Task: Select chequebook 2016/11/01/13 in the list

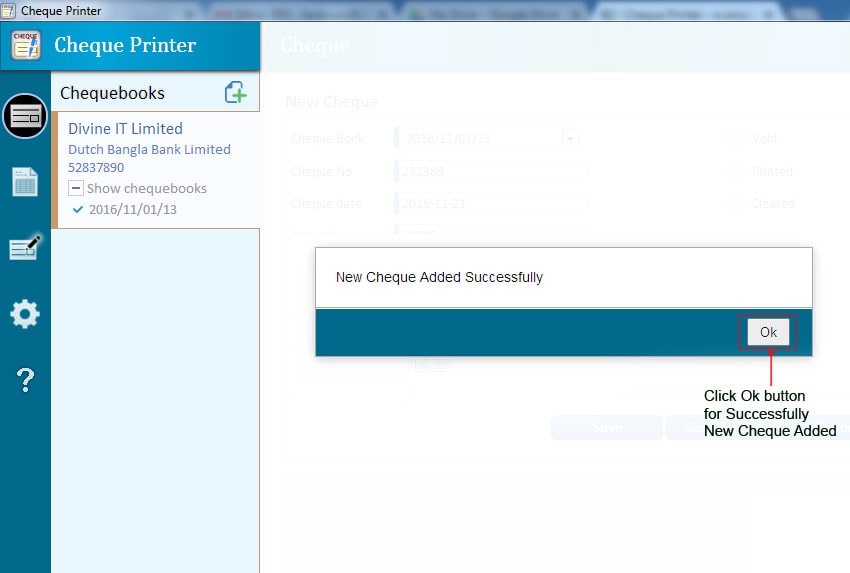Action: click(132, 209)
